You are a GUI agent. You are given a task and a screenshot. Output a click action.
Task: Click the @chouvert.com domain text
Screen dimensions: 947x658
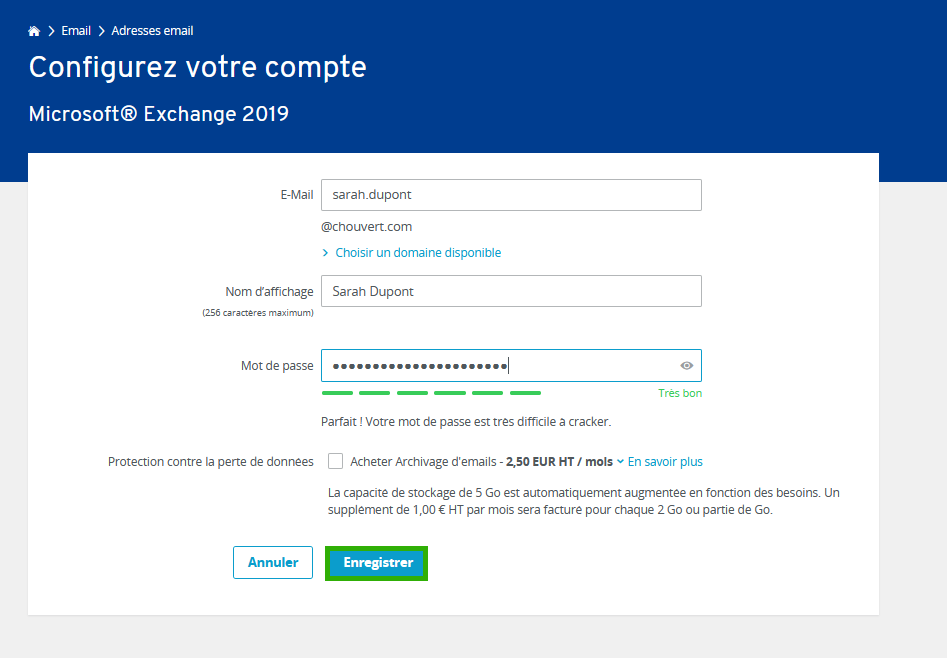[367, 227]
